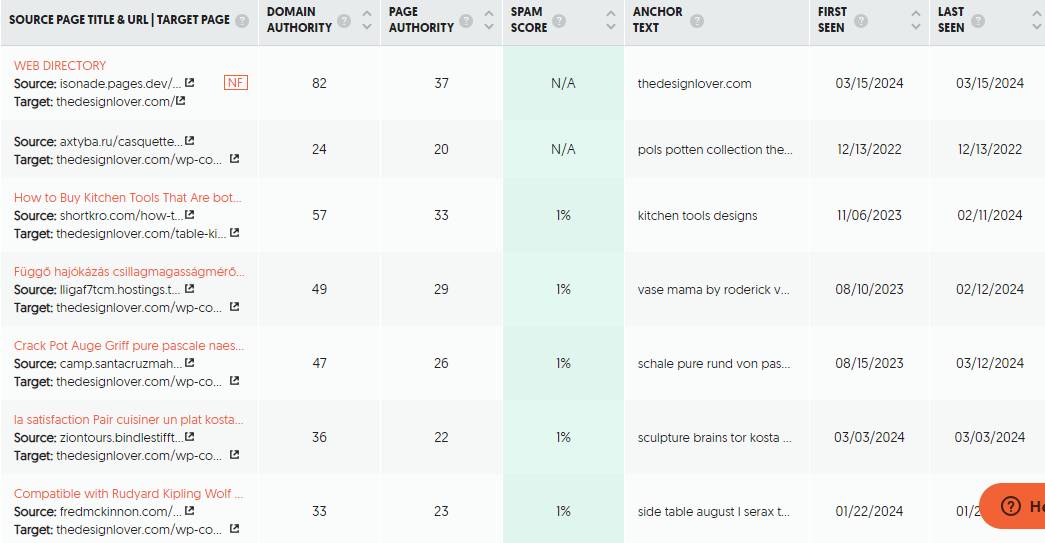Open external link icon for thedesignlover.com/ target
Viewport: 1045px width, 543px height.
click(181, 101)
